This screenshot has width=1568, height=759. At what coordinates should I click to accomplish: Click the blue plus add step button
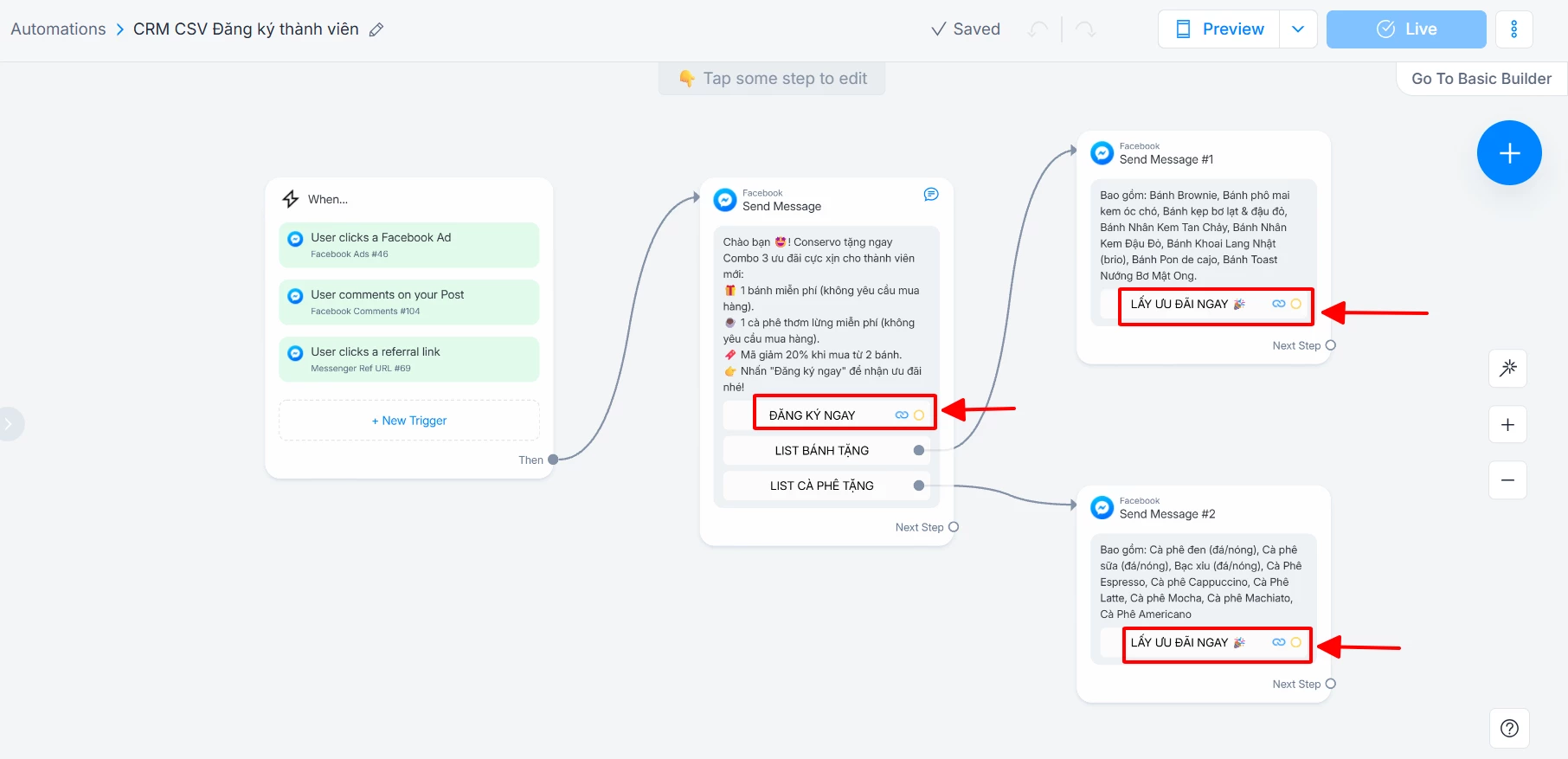[1509, 153]
